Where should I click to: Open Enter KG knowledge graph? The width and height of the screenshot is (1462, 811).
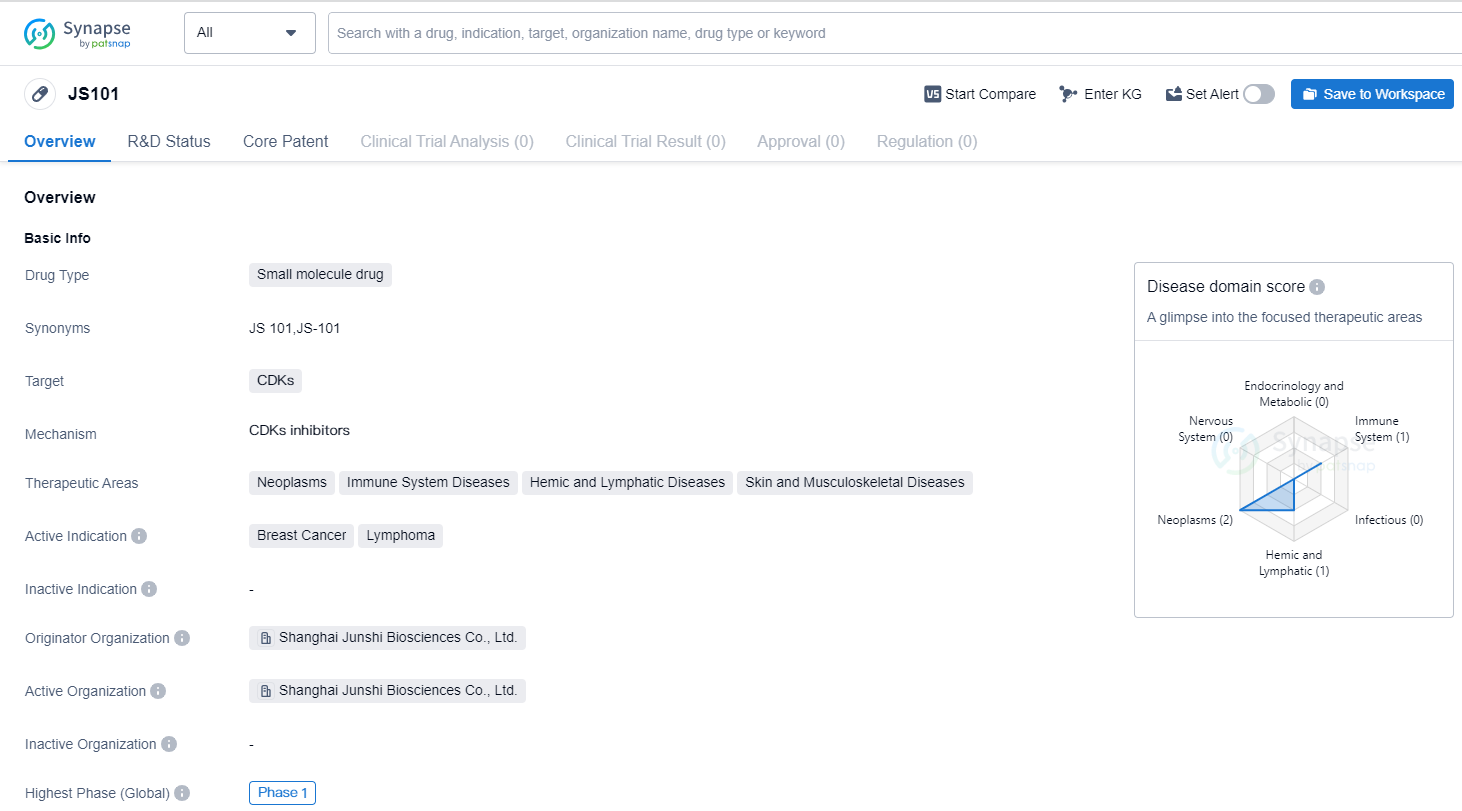pos(1100,94)
